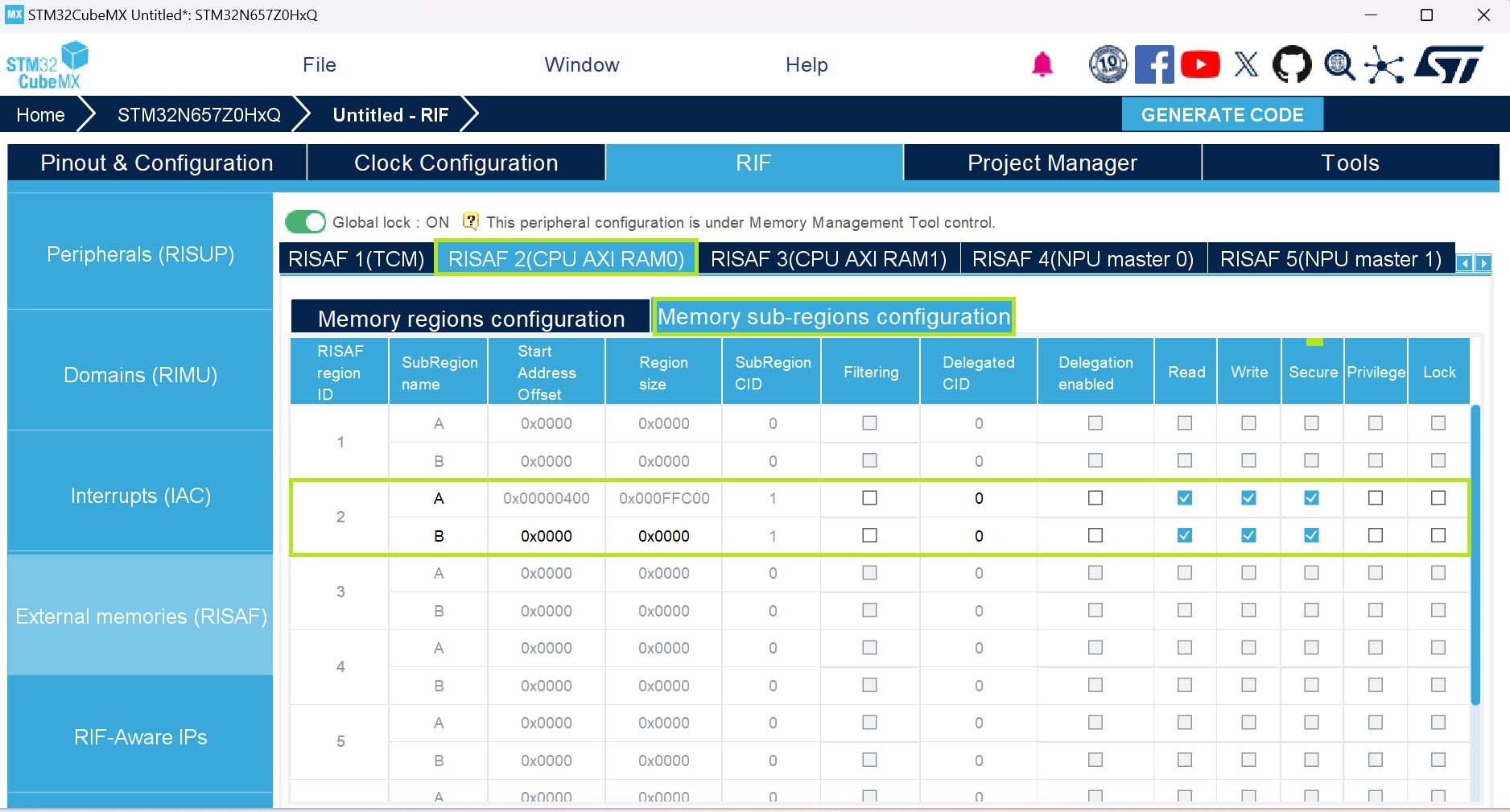Select the RISAF 1(TCM) tab
Viewport: 1510px width, 812px height.
coord(357,258)
